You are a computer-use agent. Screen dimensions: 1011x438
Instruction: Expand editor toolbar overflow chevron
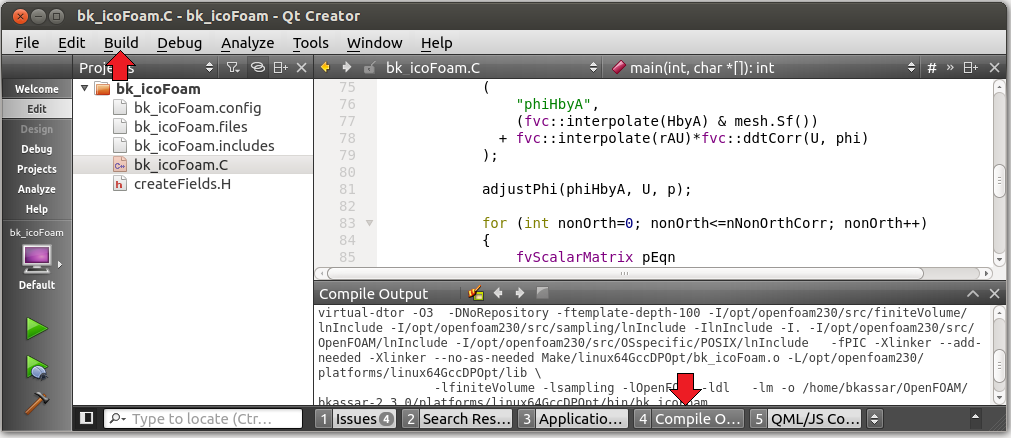click(x=950, y=68)
